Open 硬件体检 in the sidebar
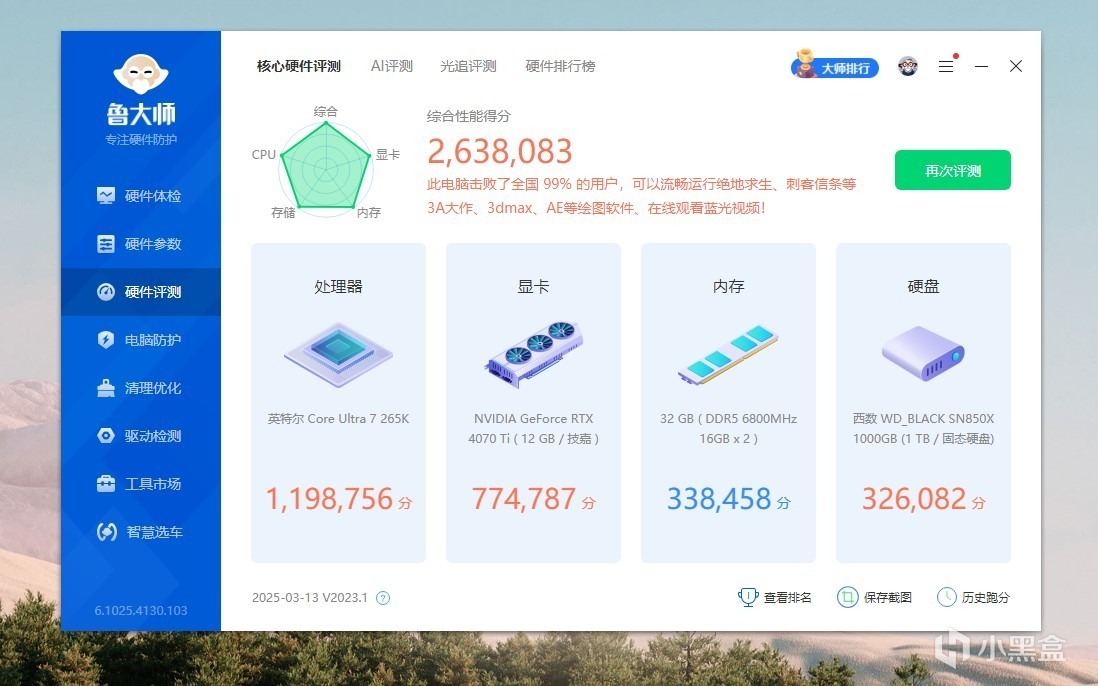The width and height of the screenshot is (1098, 686). pyautogui.click(x=140, y=196)
